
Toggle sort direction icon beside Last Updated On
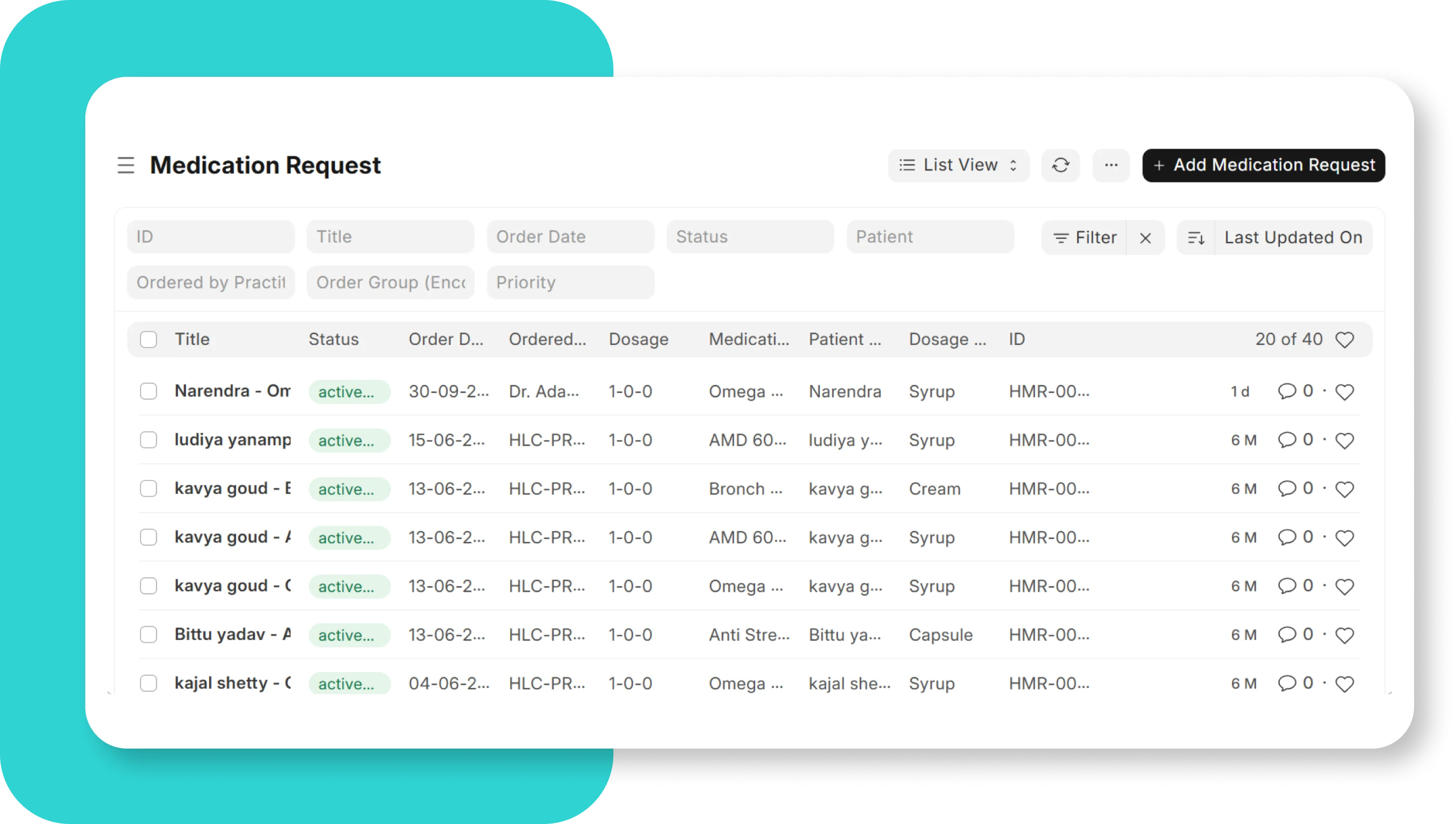1196,238
